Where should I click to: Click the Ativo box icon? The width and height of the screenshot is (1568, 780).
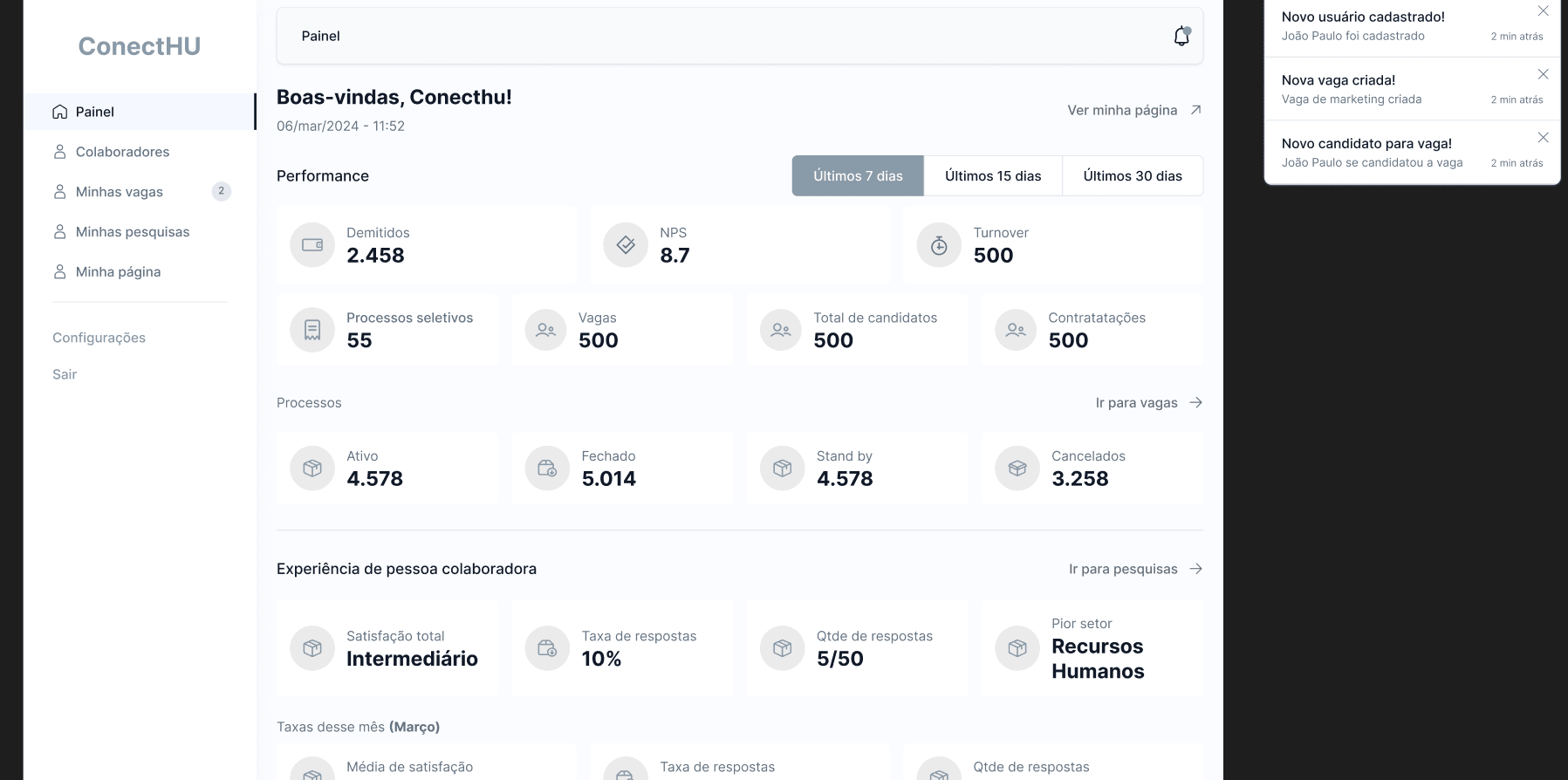tap(312, 469)
